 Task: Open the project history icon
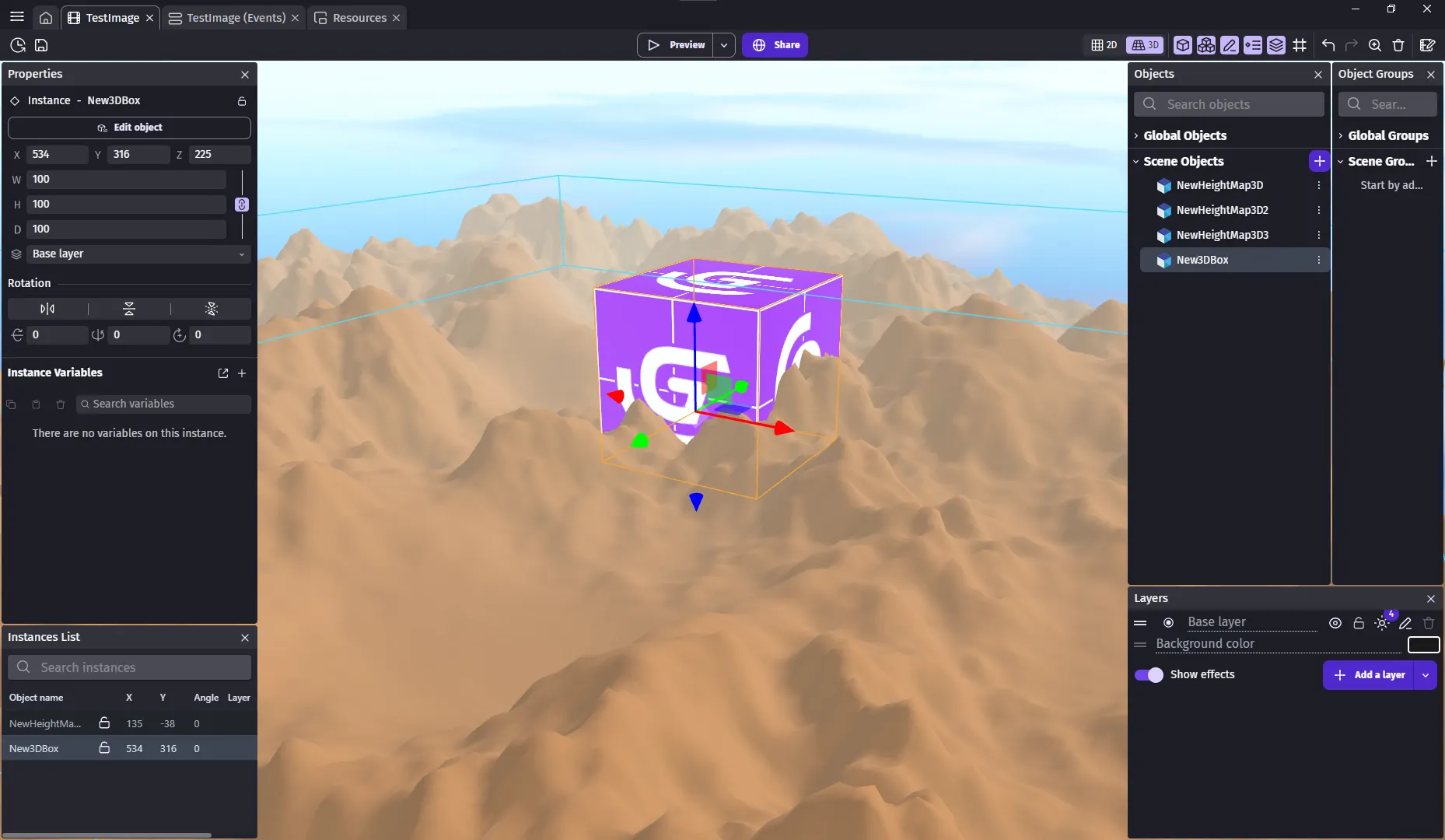(18, 45)
